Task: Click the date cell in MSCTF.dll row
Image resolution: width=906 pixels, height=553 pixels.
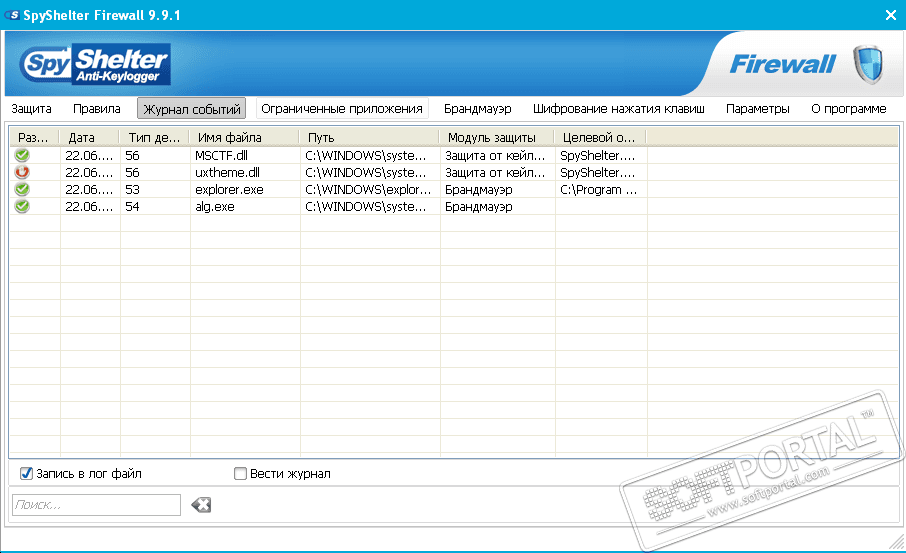Action: [90, 155]
